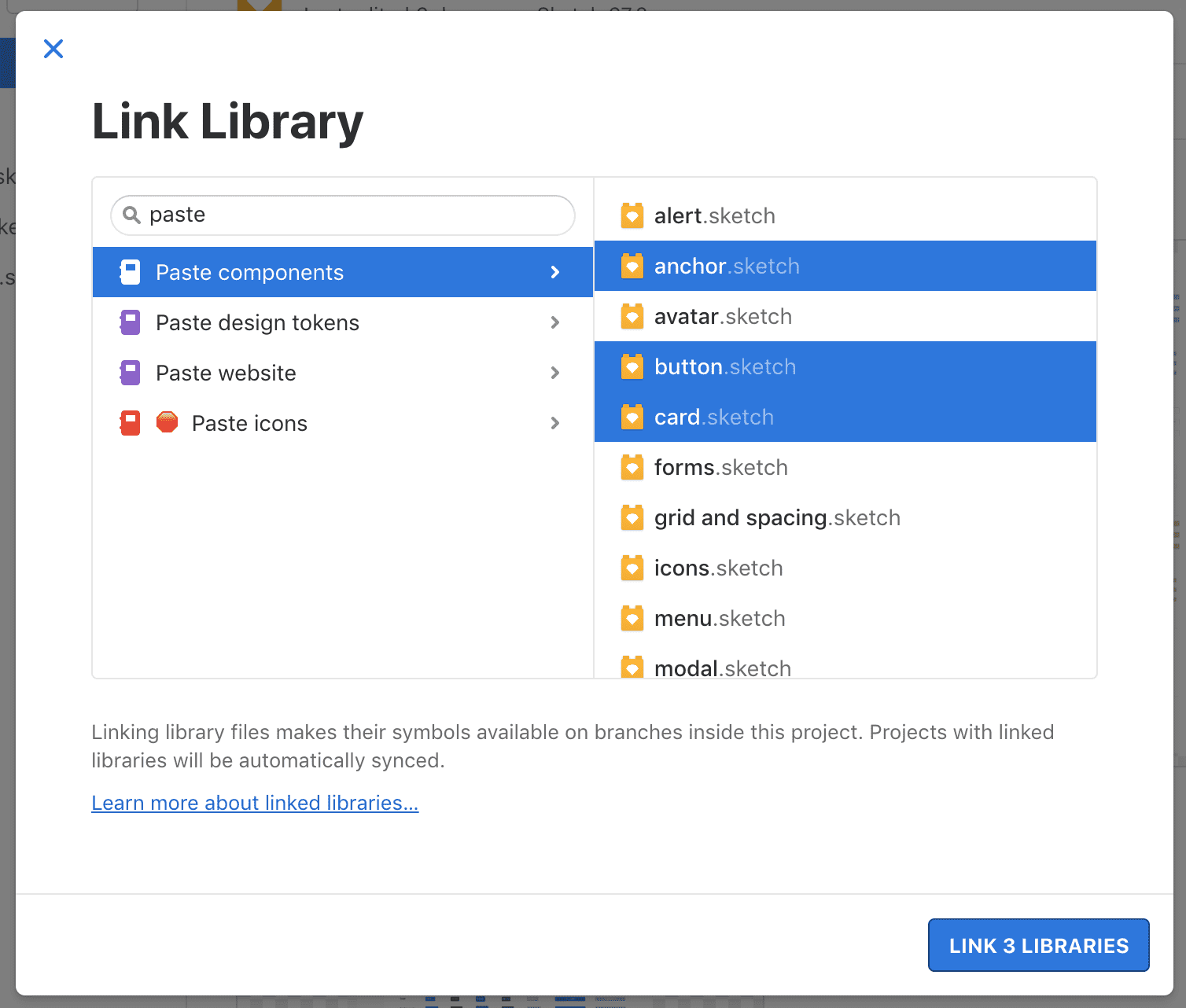Click the grid and spacing.sketch file icon
This screenshot has height=1008, width=1186.
pos(632,517)
